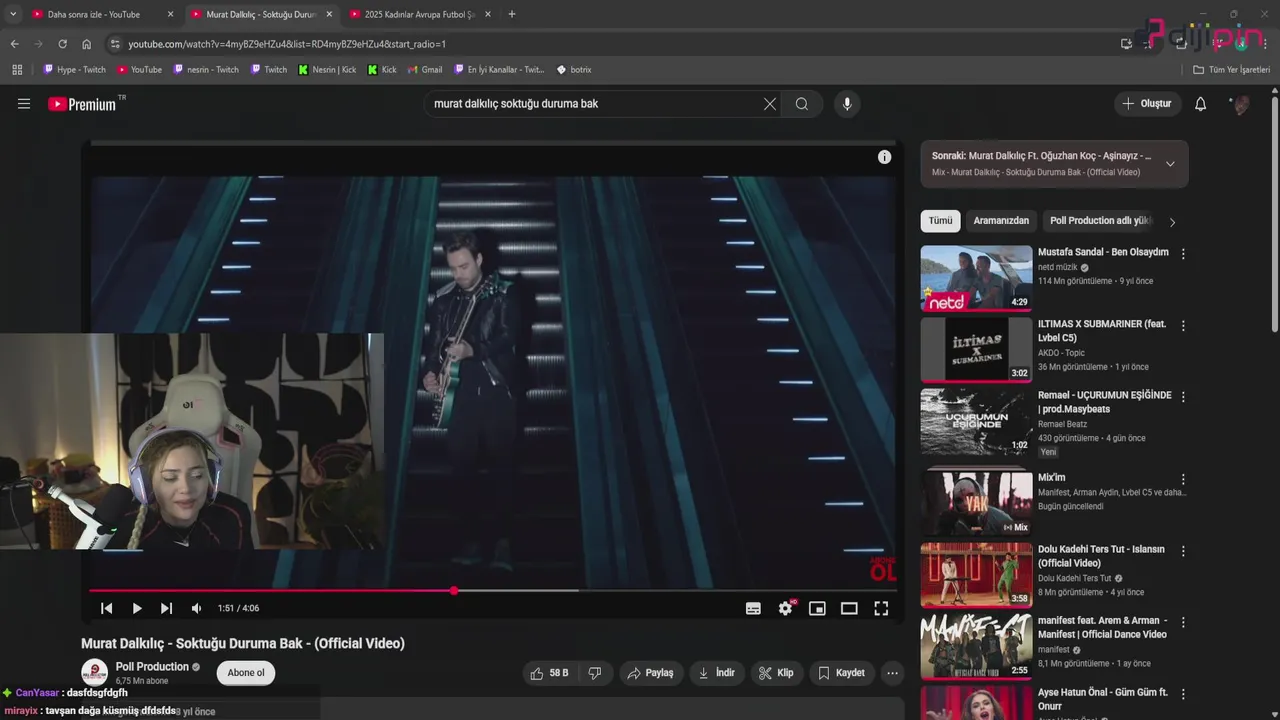Clear the search box text
Screen dimensions: 1280x720
(x=770, y=104)
